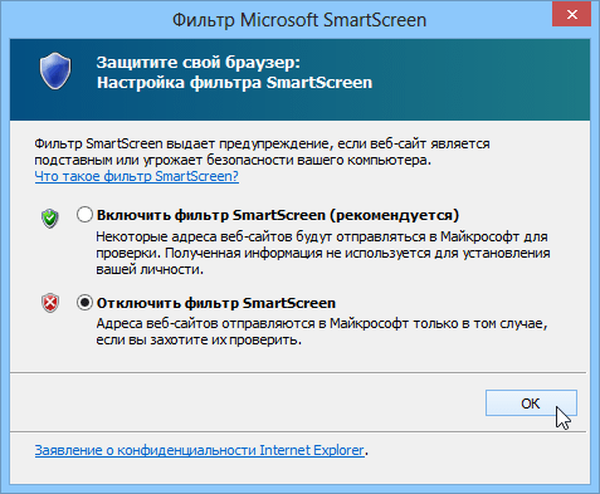Click description starting 'Некоторые адреса веб-сайтов'
Viewport: 600px width, 494px height.
point(323,253)
